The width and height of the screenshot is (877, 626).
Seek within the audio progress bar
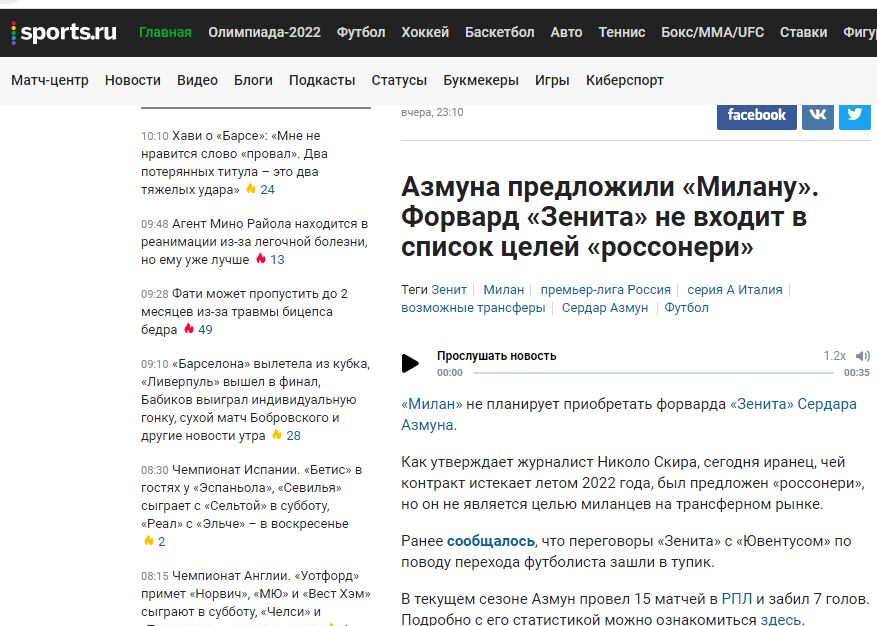coord(652,372)
